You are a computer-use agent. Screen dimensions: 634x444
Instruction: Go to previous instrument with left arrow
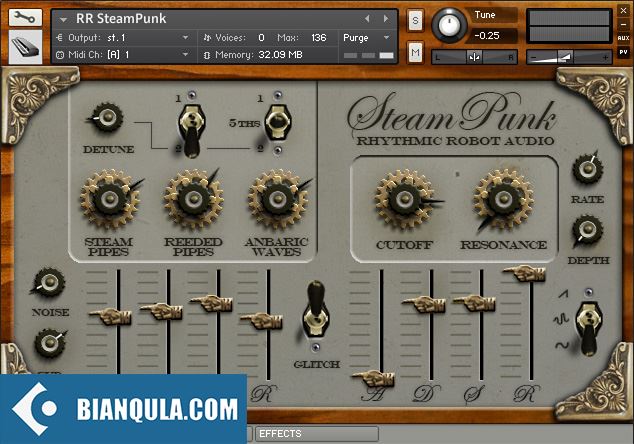point(367,19)
